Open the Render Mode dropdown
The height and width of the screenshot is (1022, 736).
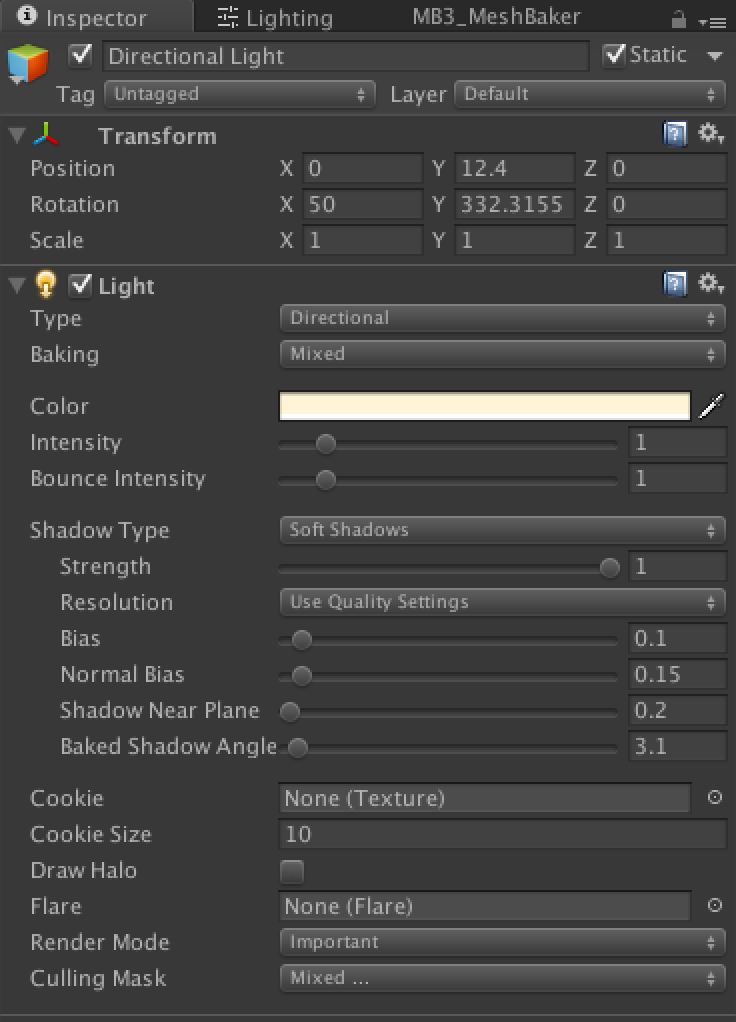click(500, 941)
